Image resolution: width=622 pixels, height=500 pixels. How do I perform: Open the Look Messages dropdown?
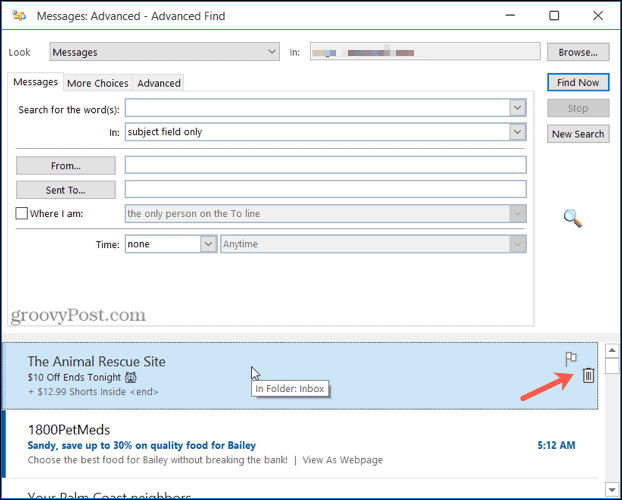click(x=164, y=52)
